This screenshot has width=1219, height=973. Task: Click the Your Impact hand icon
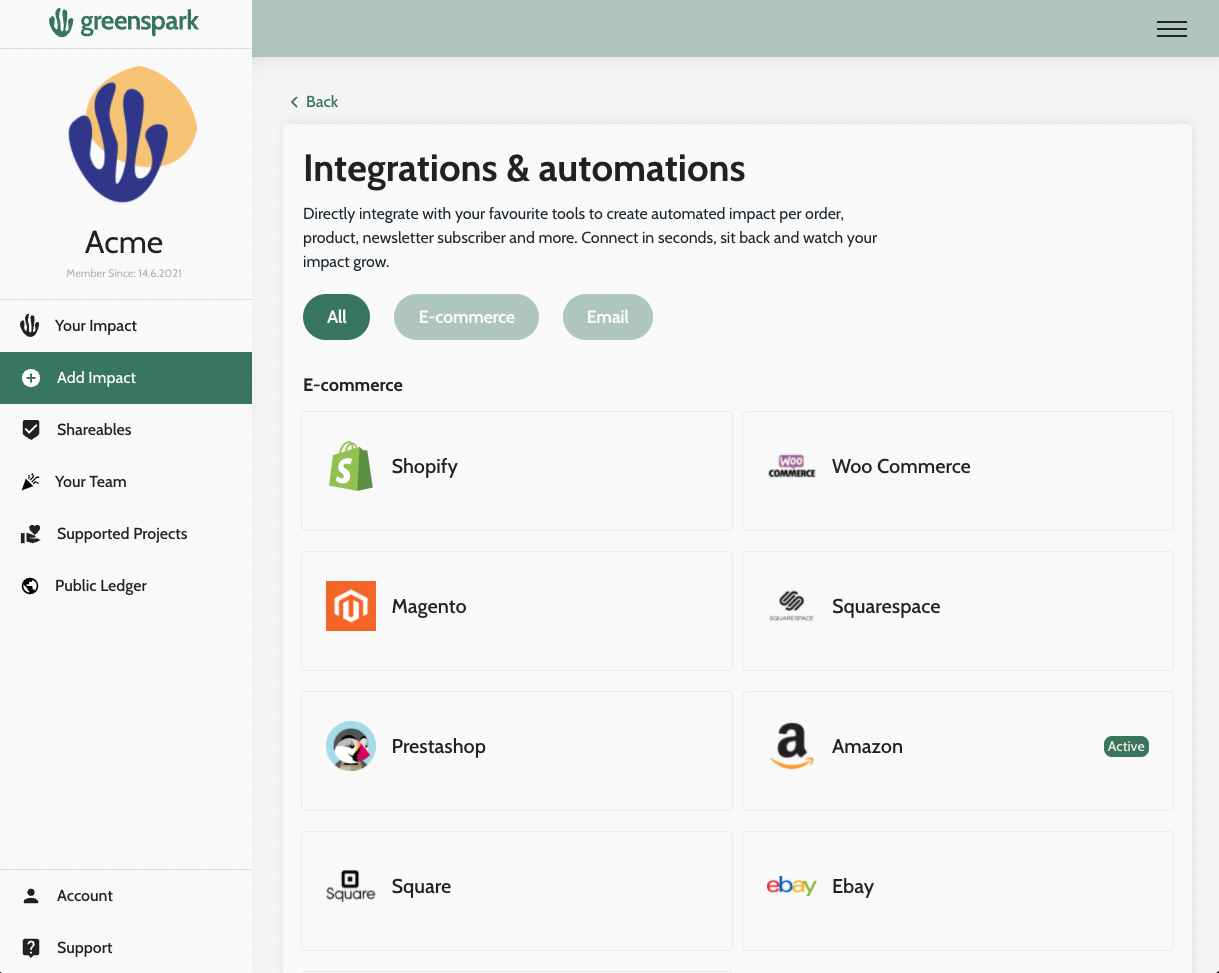point(30,325)
